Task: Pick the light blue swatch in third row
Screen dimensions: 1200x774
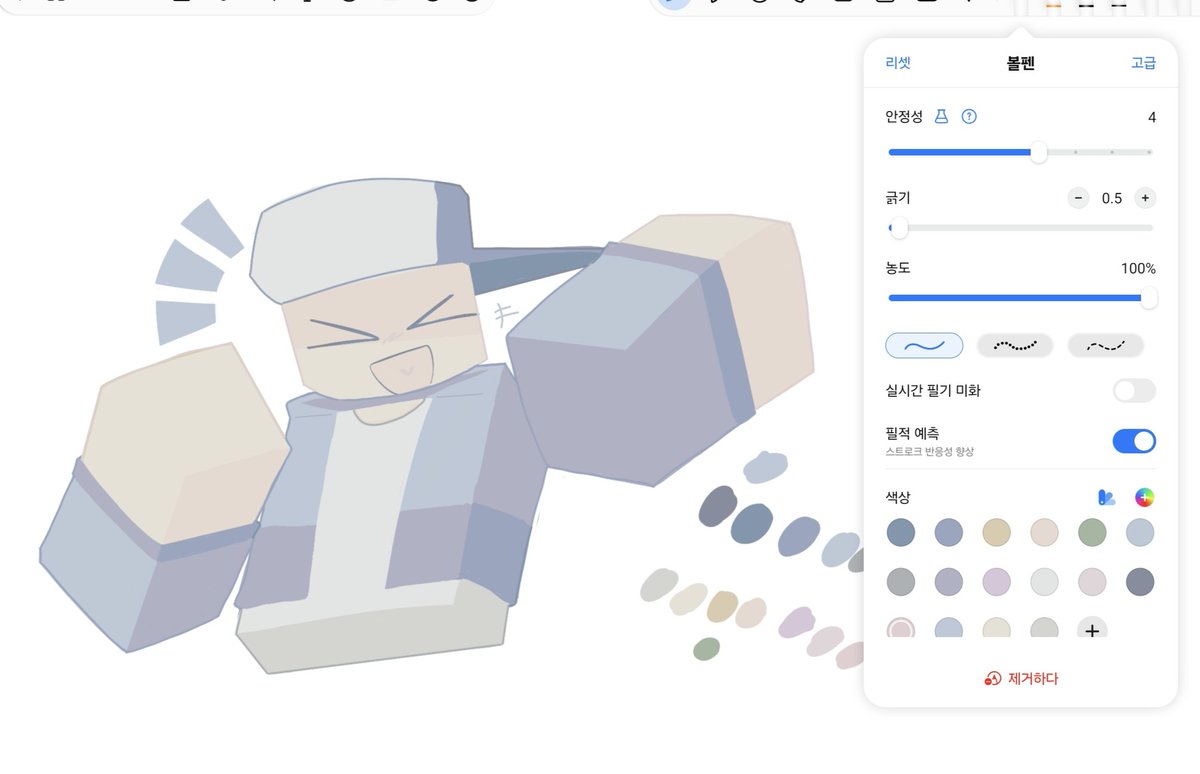Action: click(x=948, y=628)
